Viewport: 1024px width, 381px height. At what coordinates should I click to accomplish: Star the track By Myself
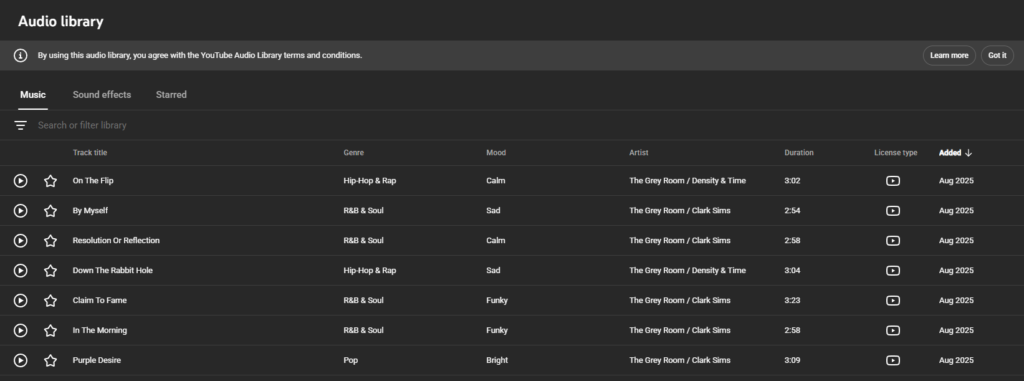[x=50, y=211]
